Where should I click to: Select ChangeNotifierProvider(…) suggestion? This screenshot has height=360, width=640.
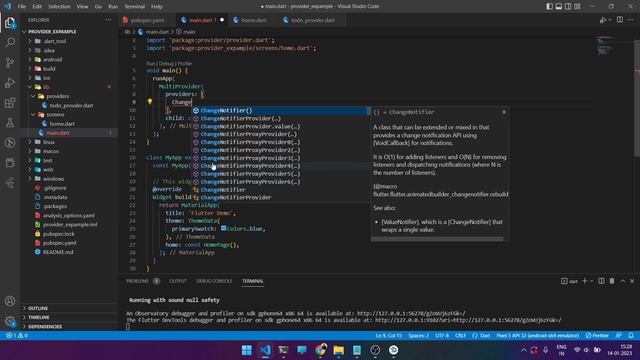[x=281, y=118]
